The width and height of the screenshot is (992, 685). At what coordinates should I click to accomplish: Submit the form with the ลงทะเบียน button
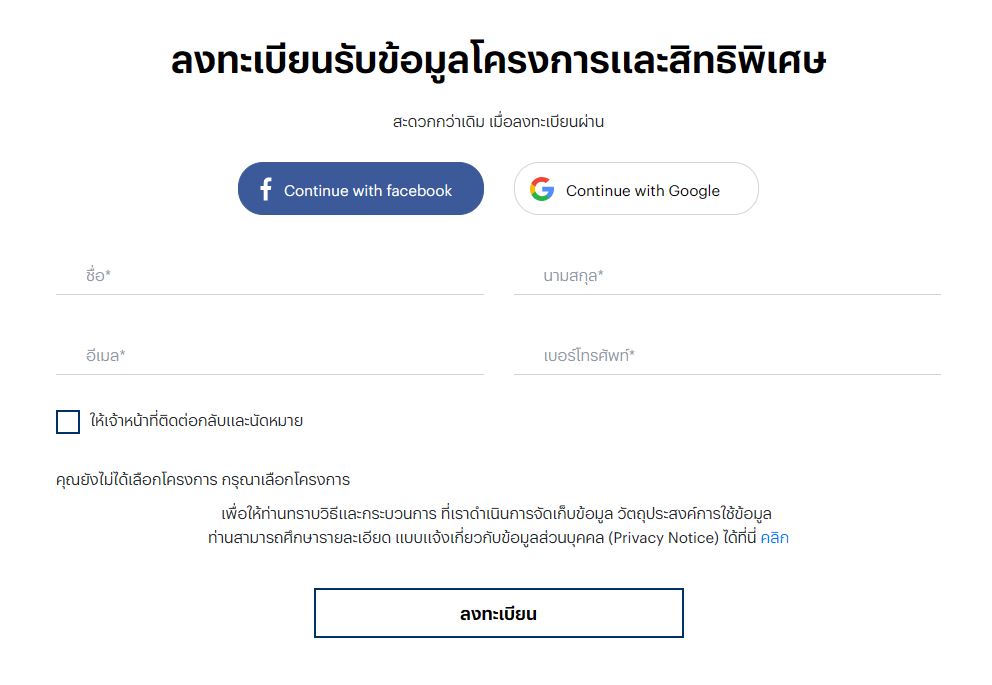498,613
